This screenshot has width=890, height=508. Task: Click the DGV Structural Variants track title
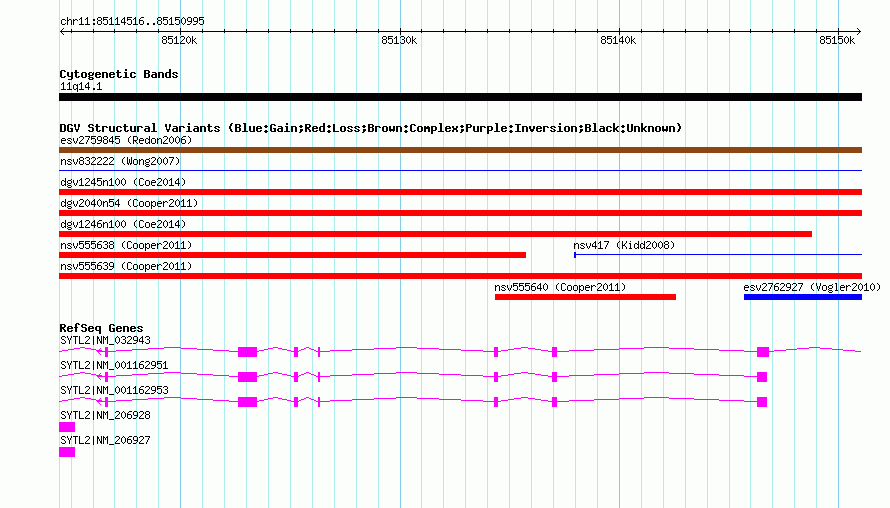click(371, 128)
